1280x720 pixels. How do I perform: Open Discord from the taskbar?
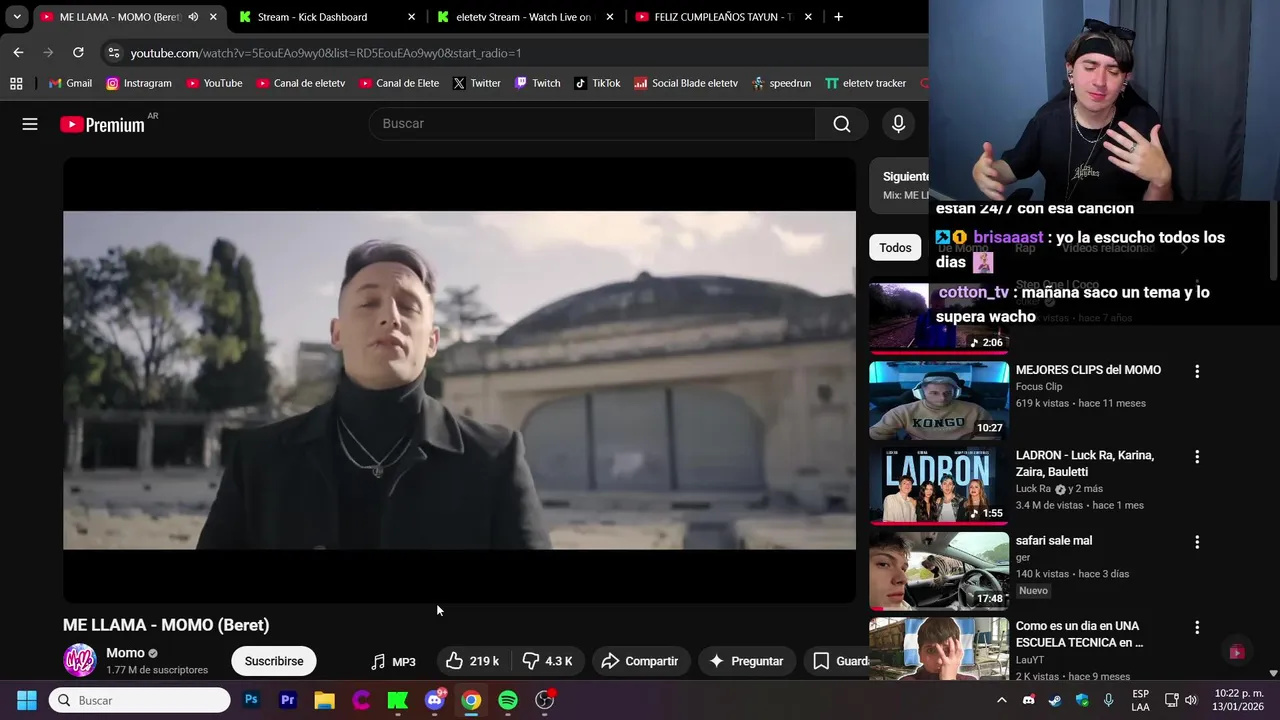click(434, 700)
